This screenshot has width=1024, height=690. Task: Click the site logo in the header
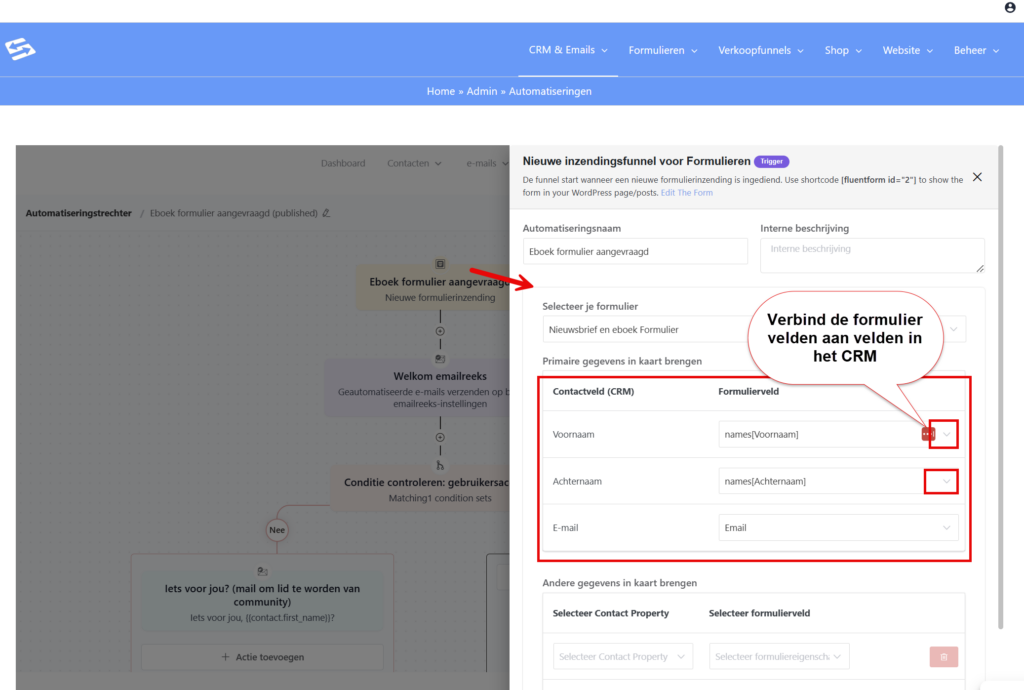20,49
